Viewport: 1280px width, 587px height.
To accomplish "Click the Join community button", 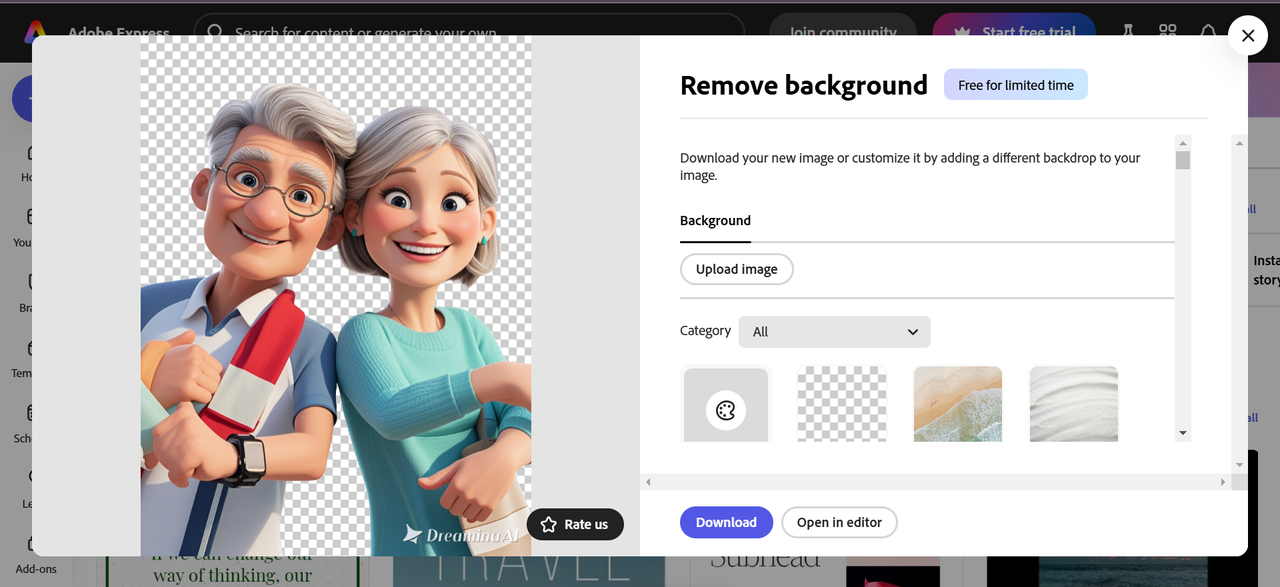I will pos(843,32).
